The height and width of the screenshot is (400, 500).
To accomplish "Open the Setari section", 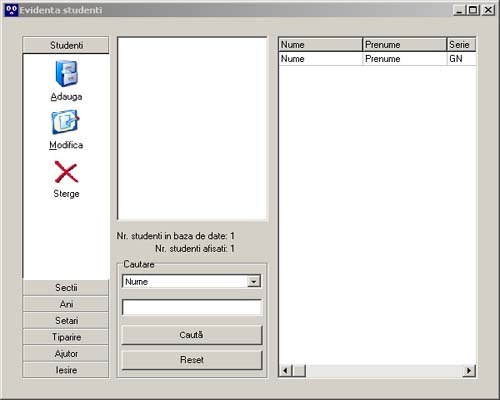I will [x=66, y=321].
